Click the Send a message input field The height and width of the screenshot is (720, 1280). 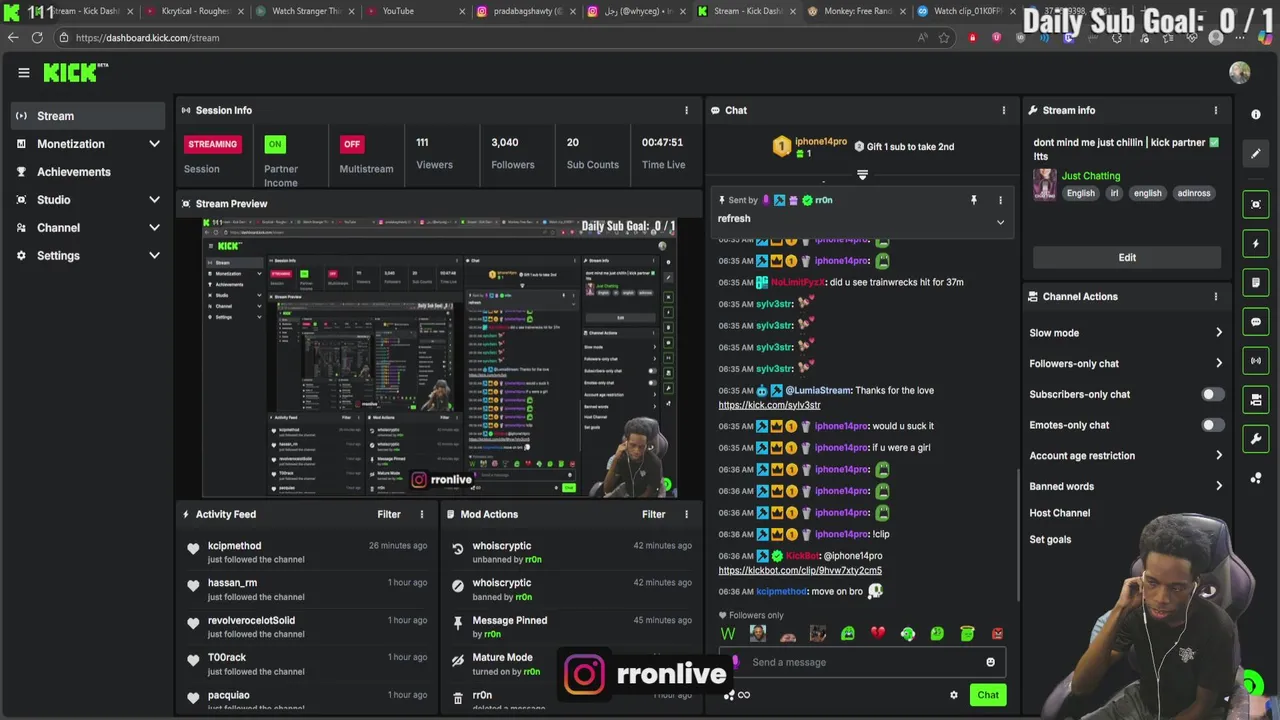(x=860, y=662)
